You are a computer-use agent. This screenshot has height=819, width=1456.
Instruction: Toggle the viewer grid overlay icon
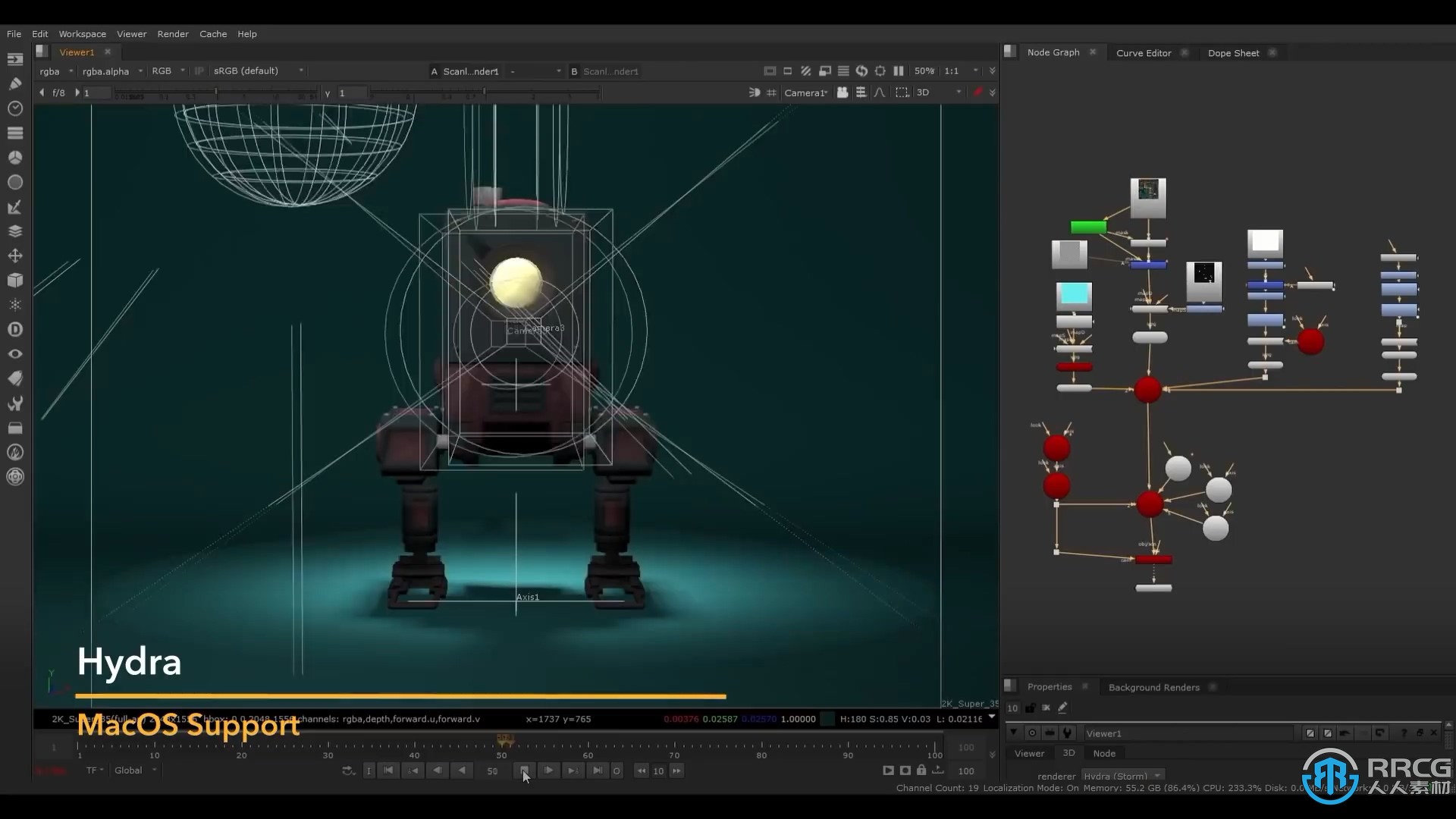pos(771,92)
